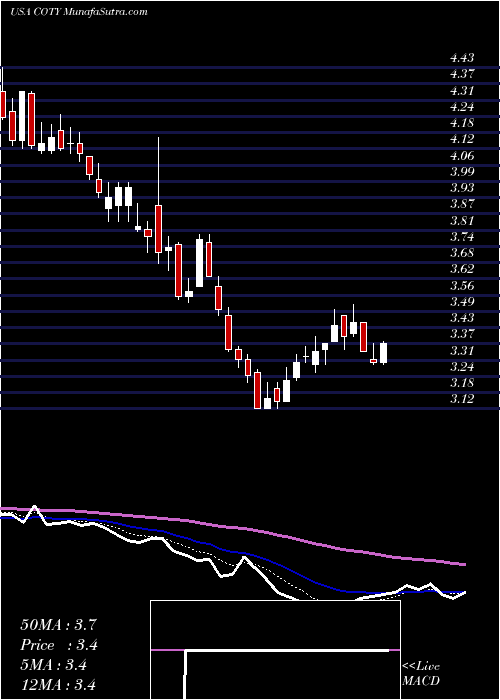The image size is (500, 700).
Task: Click the 4.06 price axis label
Action: coord(462,156)
